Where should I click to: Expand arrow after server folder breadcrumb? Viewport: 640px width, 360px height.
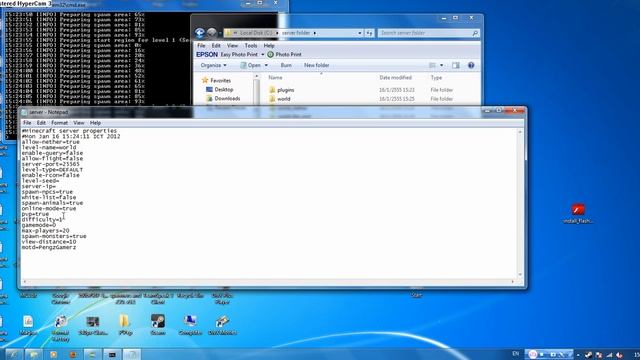(x=315, y=33)
